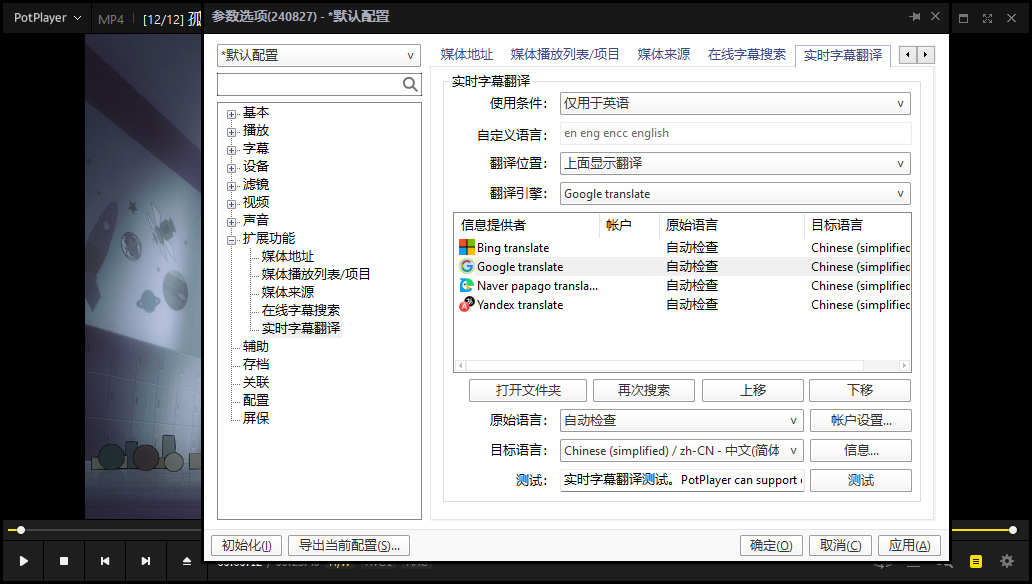Switch to the 在线字幕搜索 tab
Viewport: 1032px width, 584px height.
coord(746,55)
